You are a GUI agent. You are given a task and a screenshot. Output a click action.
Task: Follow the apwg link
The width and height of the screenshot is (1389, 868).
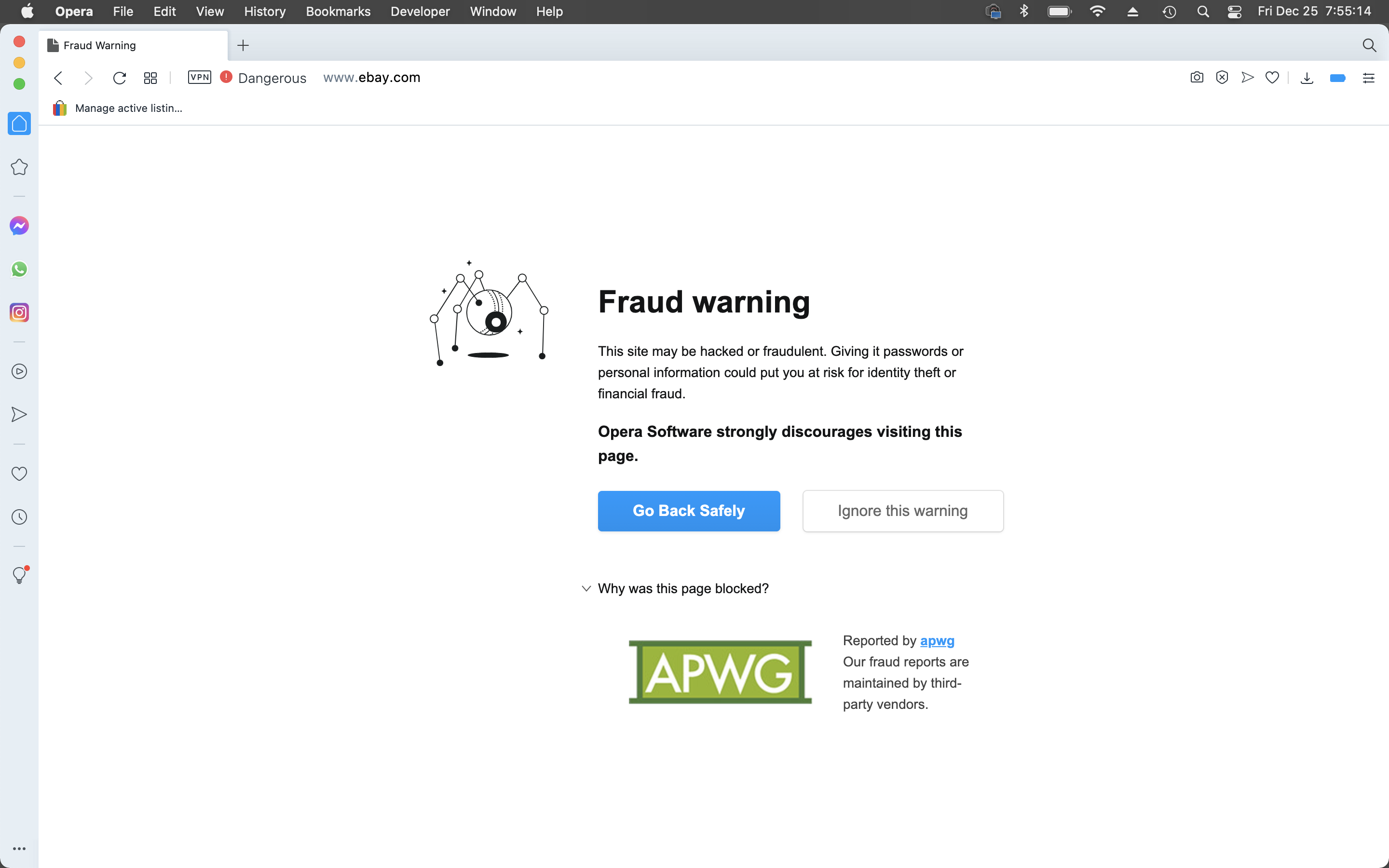pos(937,641)
